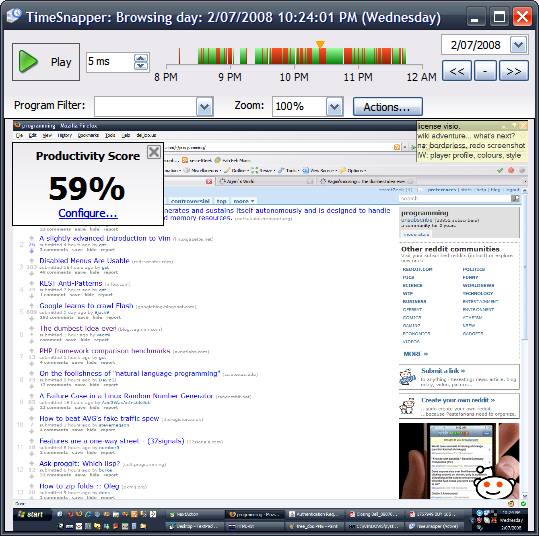Start playback with the green Play button

point(46,62)
